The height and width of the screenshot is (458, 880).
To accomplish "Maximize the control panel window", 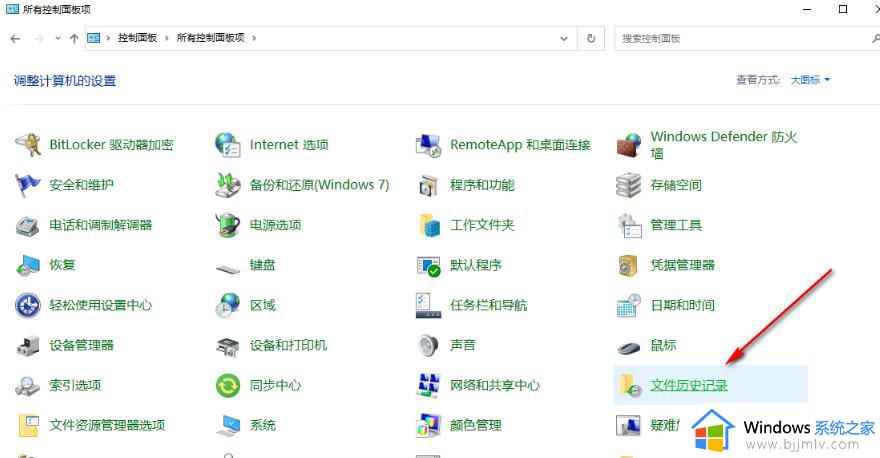I will 843,9.
